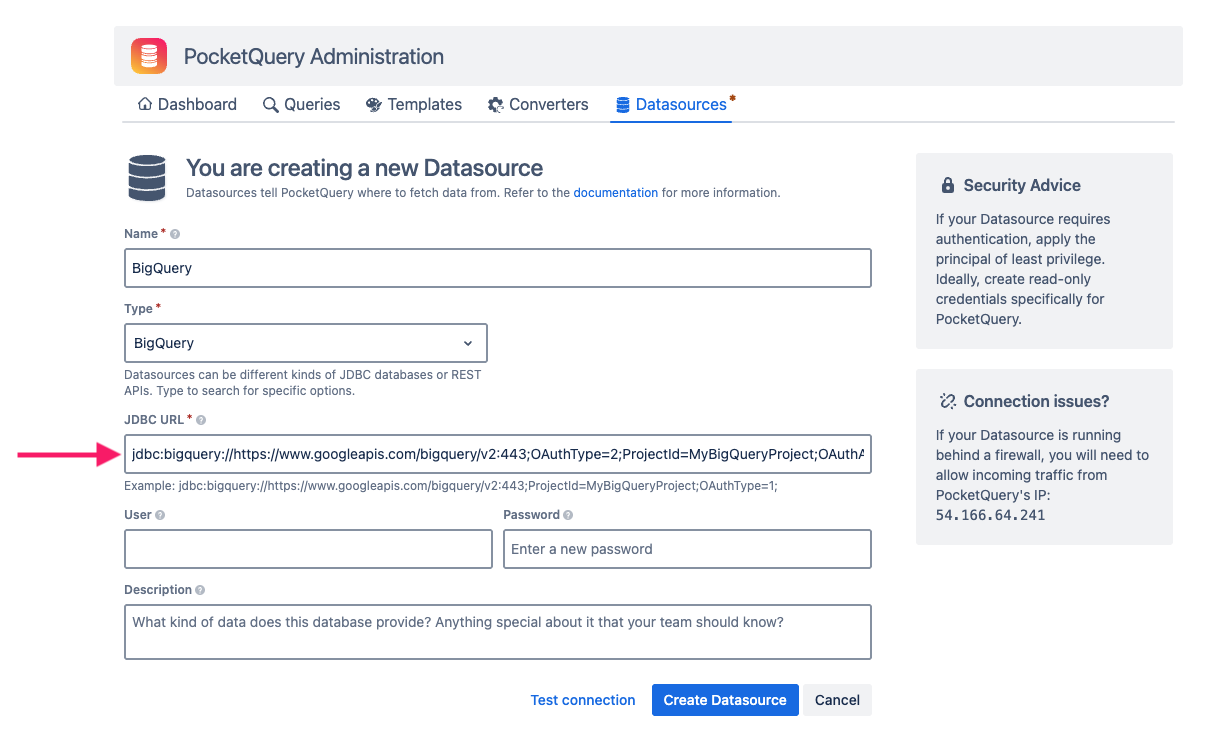The height and width of the screenshot is (744, 1206).
Task: Select the Templates icon in the navigation
Action: pos(372,104)
